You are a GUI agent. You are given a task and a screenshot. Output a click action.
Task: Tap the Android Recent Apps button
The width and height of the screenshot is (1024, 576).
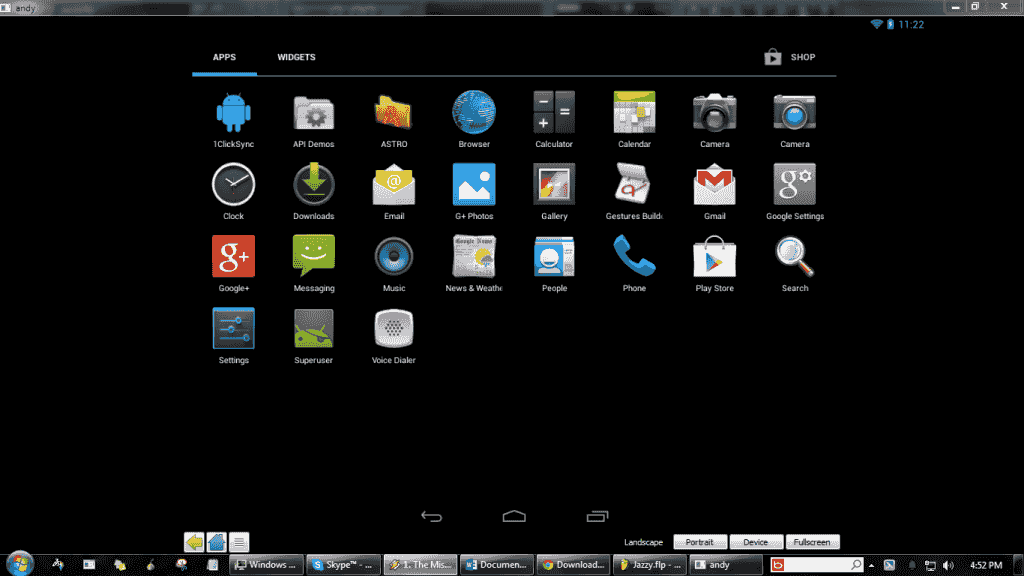click(597, 516)
